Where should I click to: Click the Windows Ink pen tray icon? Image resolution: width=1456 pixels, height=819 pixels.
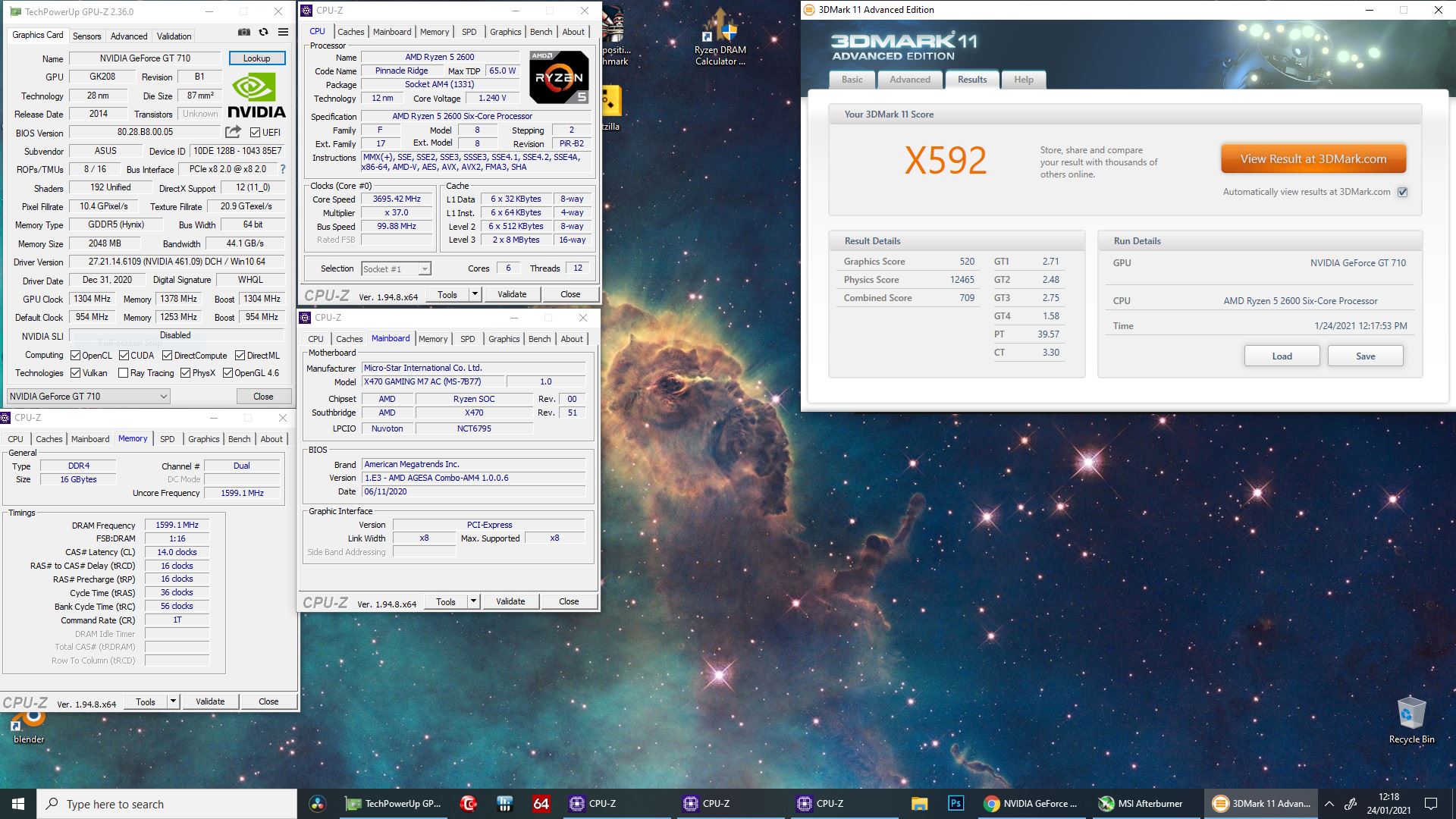1351,804
